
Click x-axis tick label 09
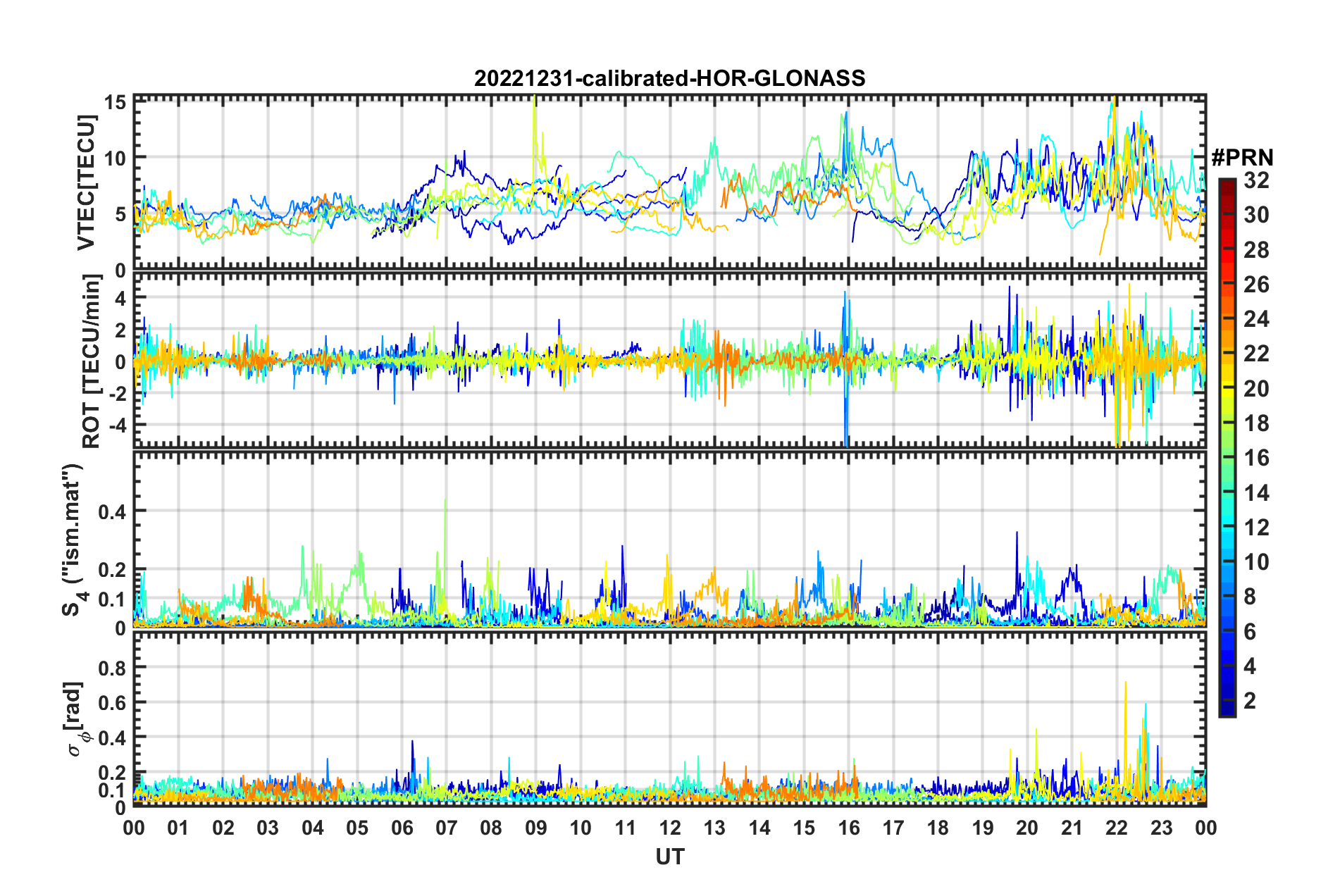pyautogui.click(x=536, y=828)
